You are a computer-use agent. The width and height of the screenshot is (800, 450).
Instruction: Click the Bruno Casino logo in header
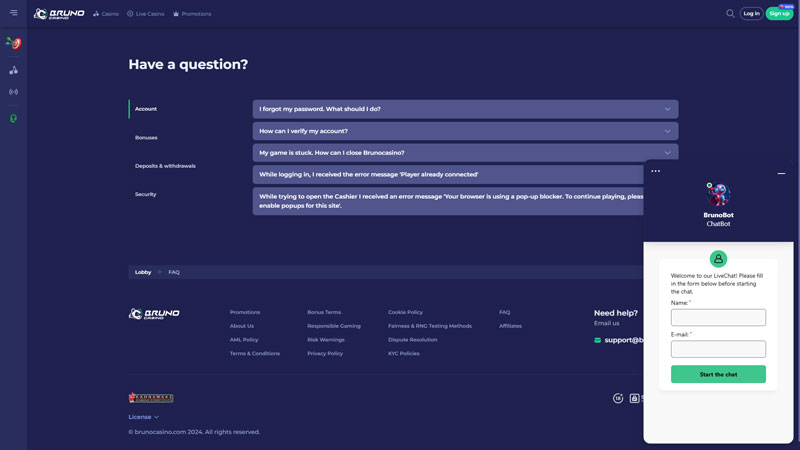pos(59,14)
